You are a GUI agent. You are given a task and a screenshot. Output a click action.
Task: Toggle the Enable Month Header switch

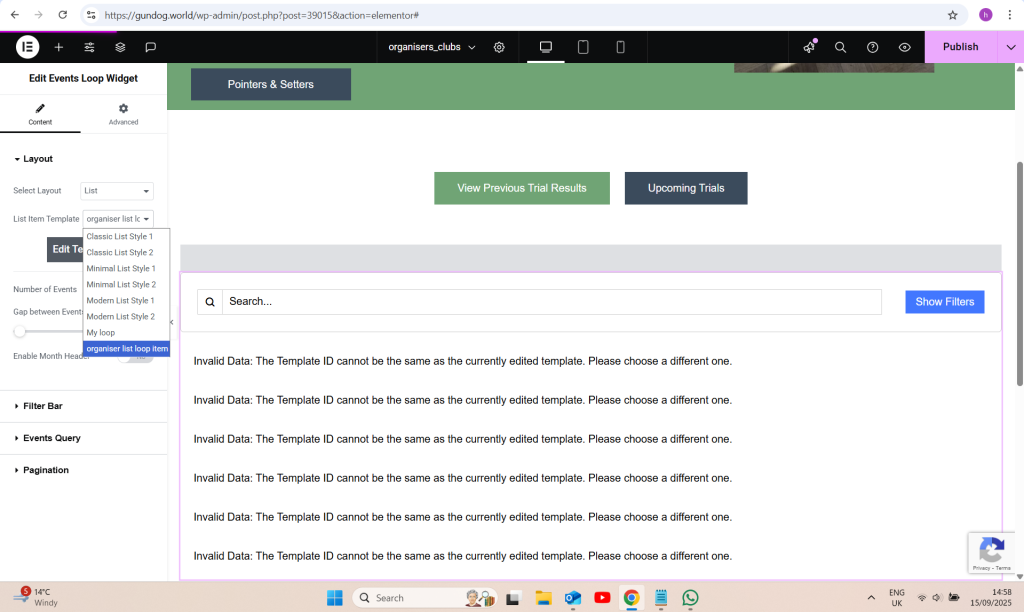[x=140, y=357]
